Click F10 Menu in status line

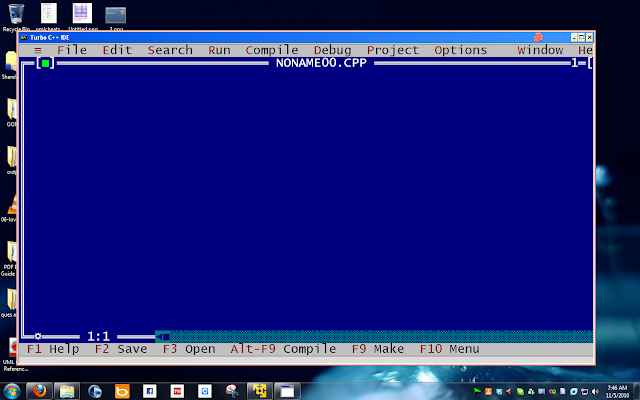click(x=449, y=349)
